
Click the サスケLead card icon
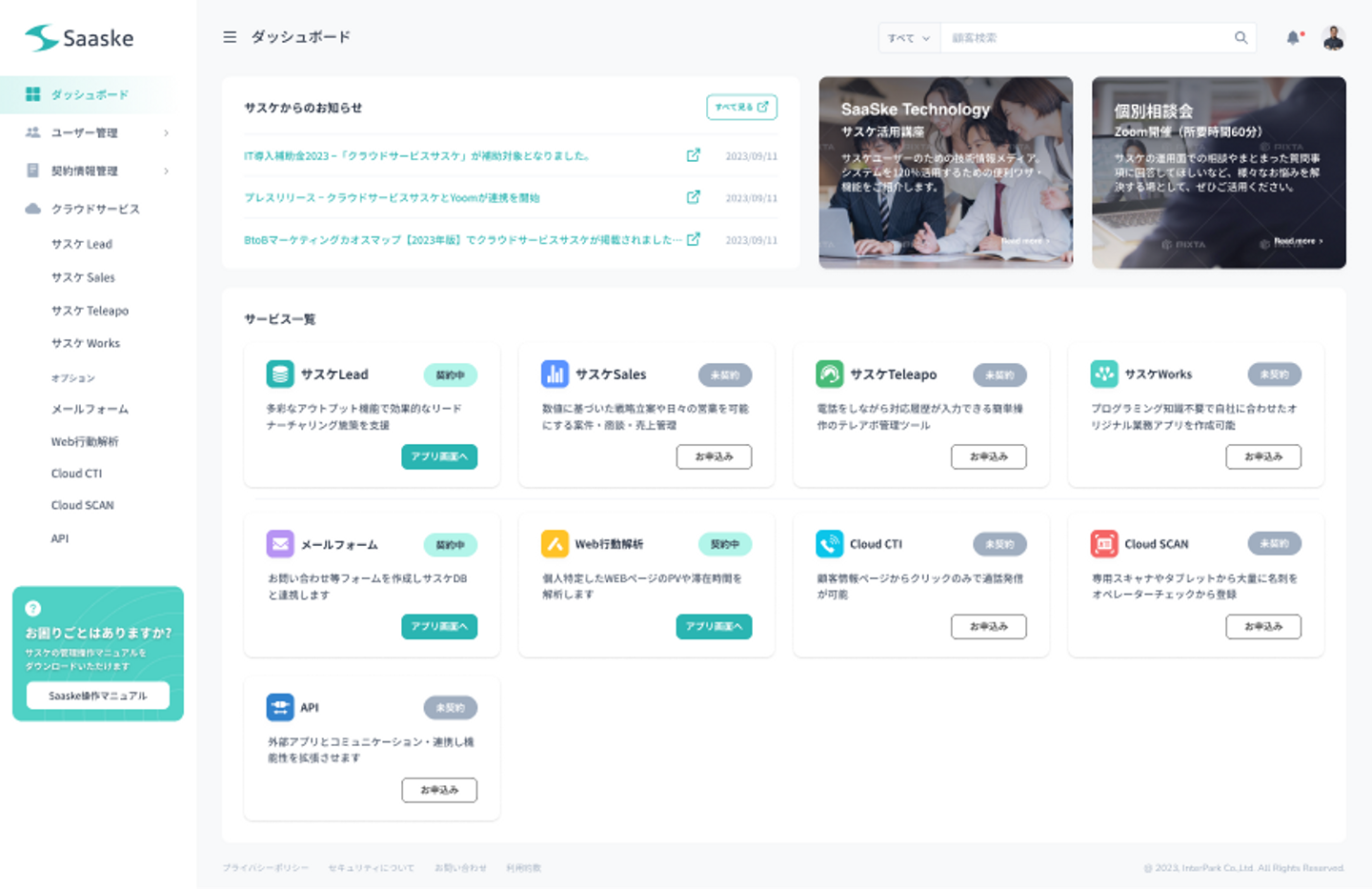point(280,374)
